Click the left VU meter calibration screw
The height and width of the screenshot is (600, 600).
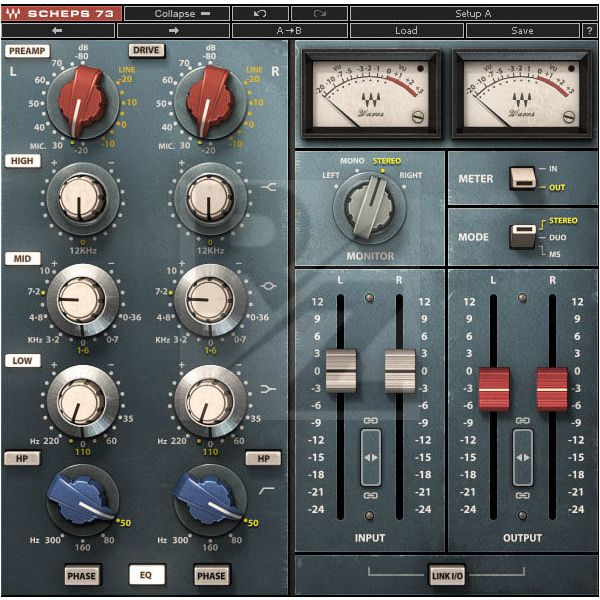[x=418, y=116]
